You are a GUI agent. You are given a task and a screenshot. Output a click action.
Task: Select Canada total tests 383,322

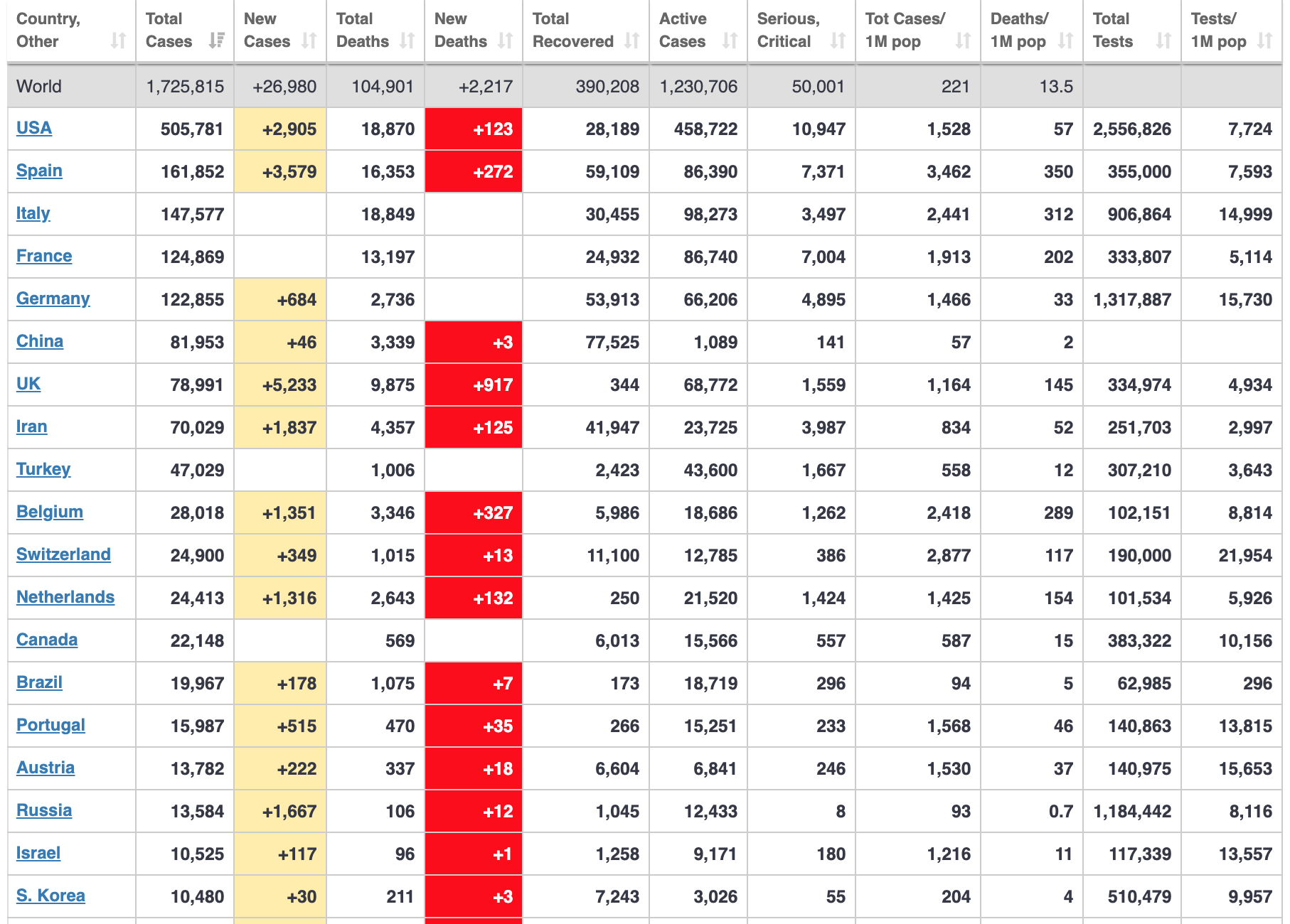coord(1139,641)
